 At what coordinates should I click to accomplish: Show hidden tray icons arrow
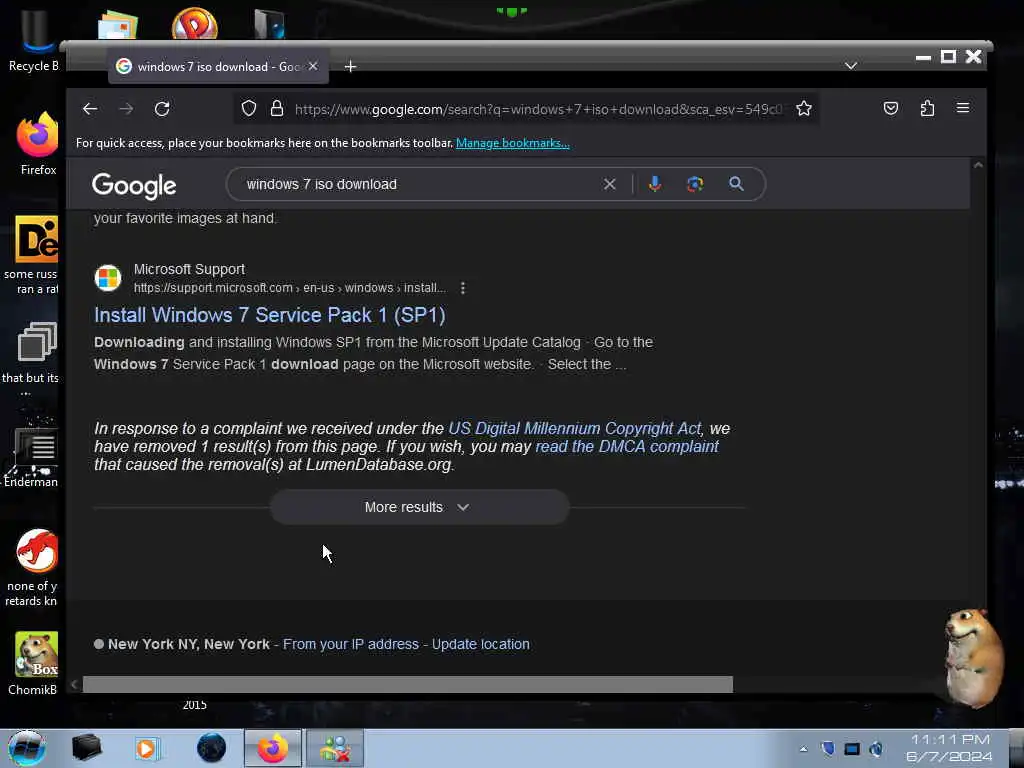803,749
